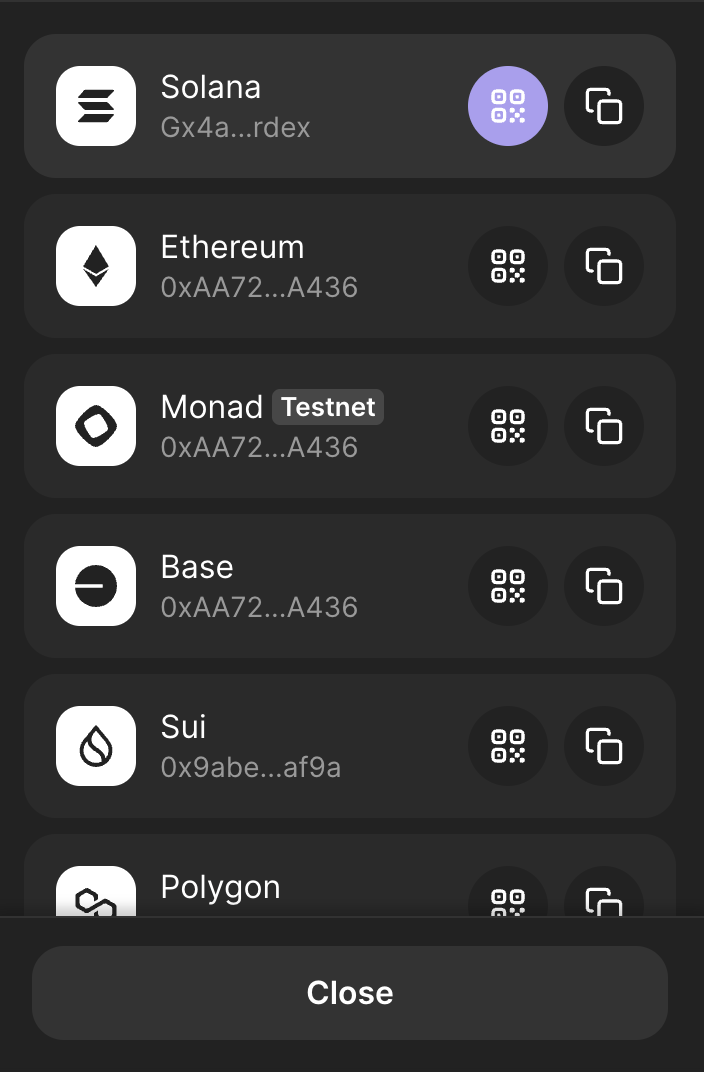Display QR code for Base address
The image size is (704, 1072).
click(508, 586)
